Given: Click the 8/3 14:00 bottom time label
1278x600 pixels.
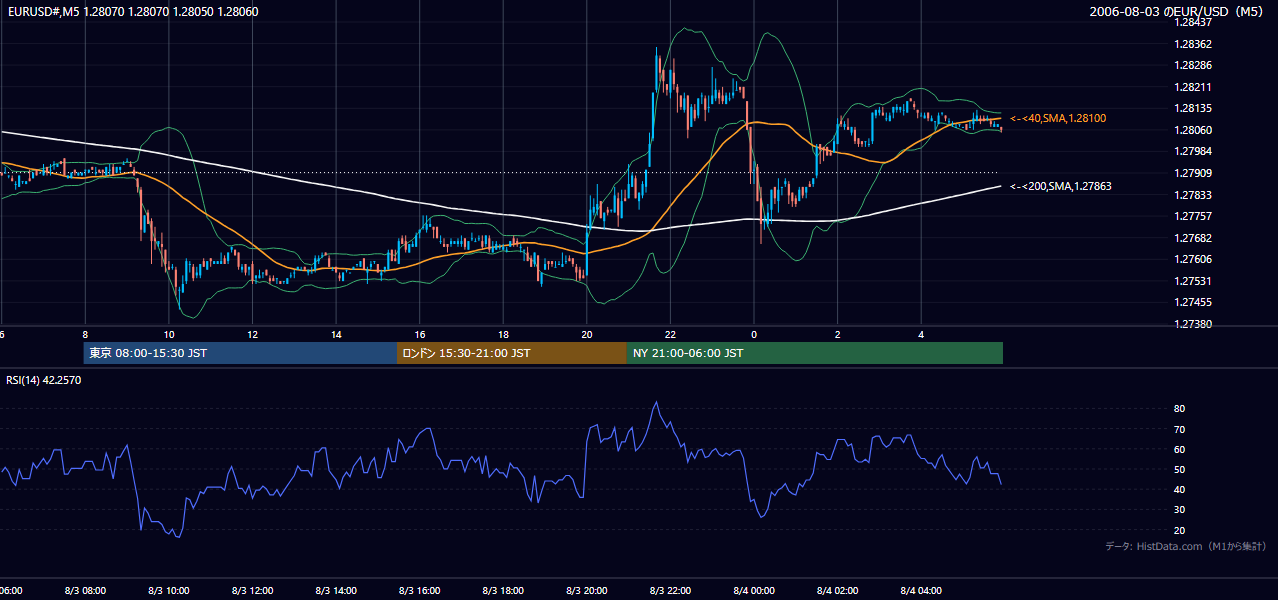Looking at the screenshot, I should click(336, 591).
